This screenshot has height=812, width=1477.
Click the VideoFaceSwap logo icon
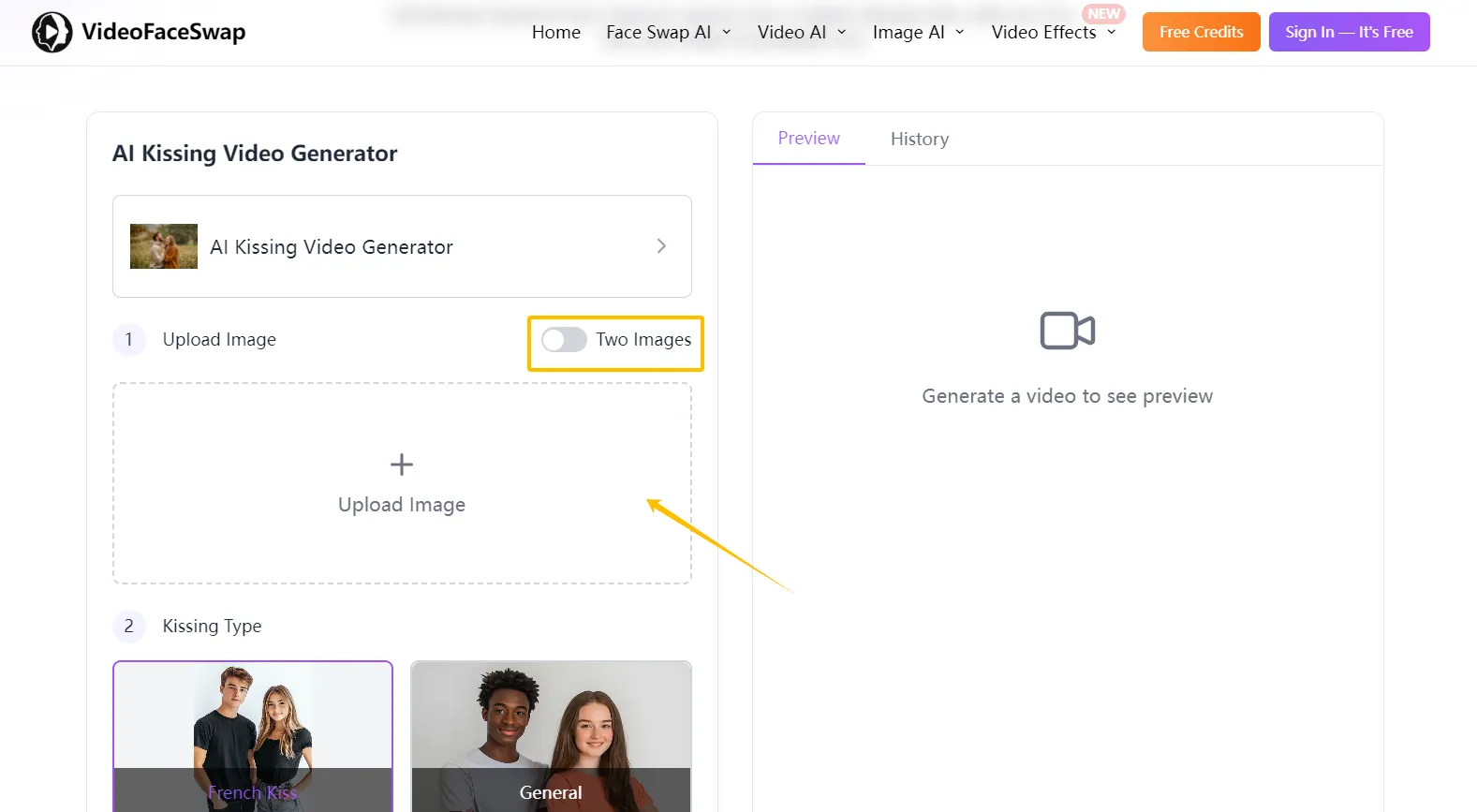click(x=52, y=33)
